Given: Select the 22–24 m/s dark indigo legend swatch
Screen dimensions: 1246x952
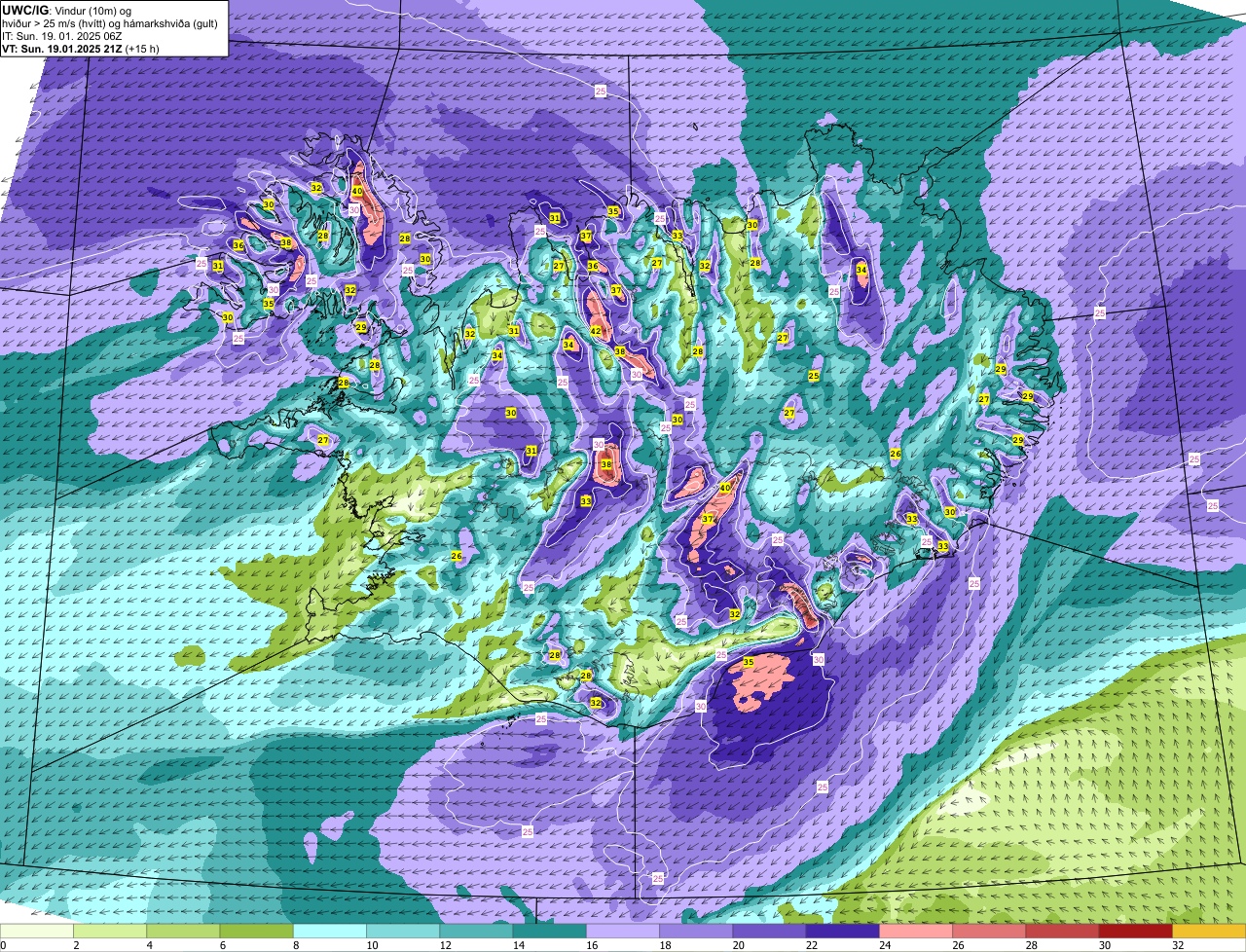Looking at the screenshot, I should click(x=842, y=932).
